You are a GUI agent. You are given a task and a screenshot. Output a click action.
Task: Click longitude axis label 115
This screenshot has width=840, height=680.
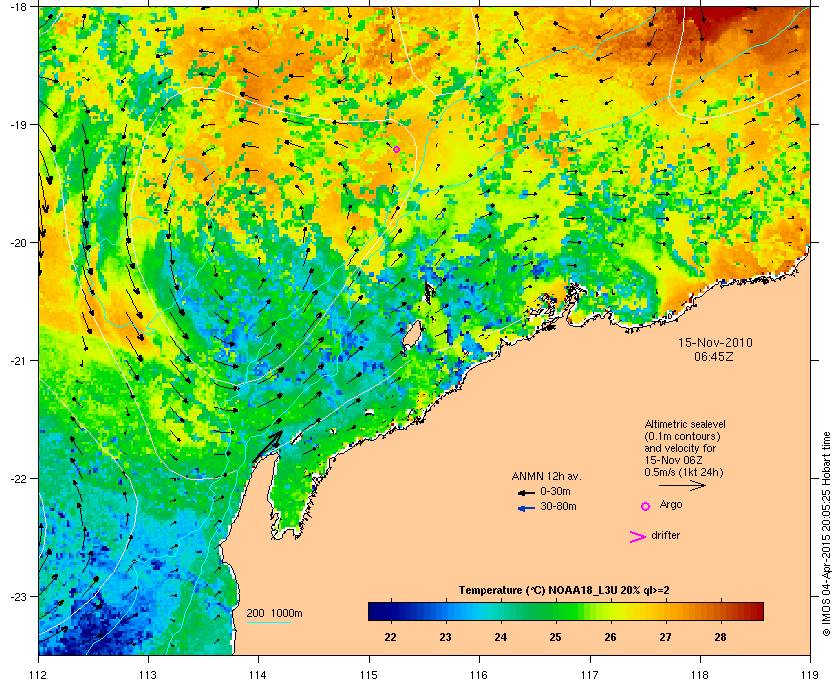pos(369,674)
